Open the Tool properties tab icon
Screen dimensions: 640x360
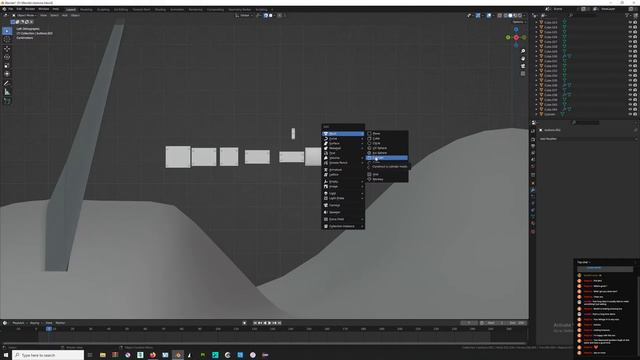click(533, 131)
